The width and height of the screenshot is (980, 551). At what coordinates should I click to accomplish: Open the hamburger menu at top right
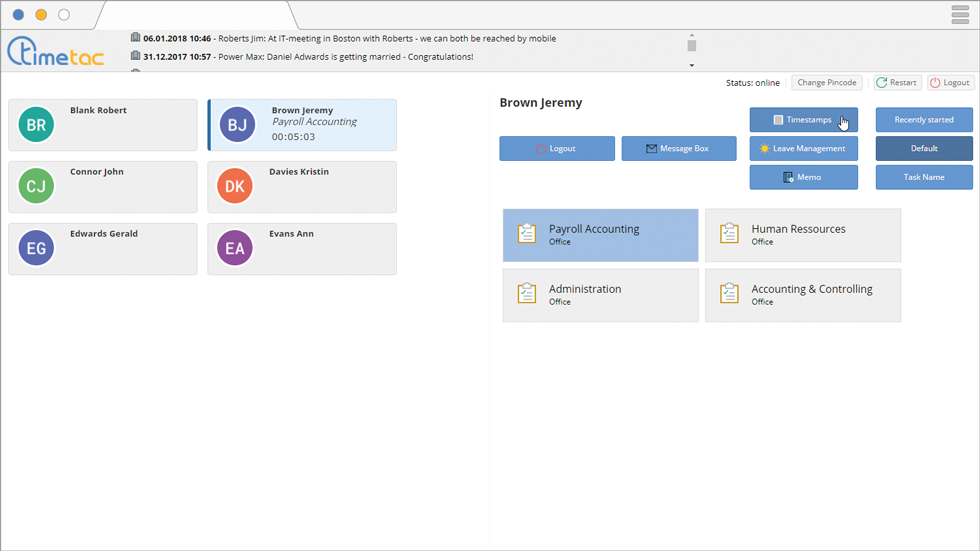960,15
